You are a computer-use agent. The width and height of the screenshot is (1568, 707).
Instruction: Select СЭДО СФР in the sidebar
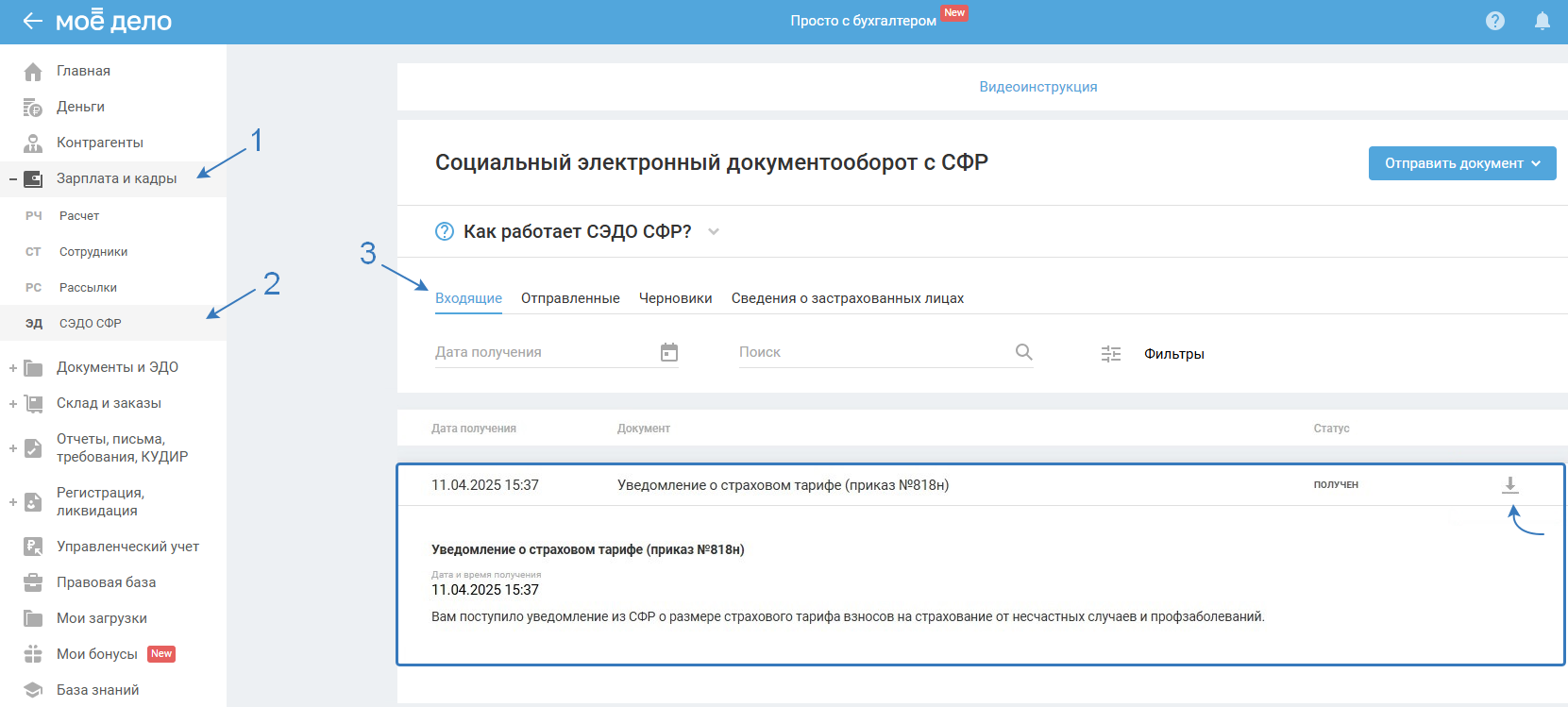[x=91, y=324]
